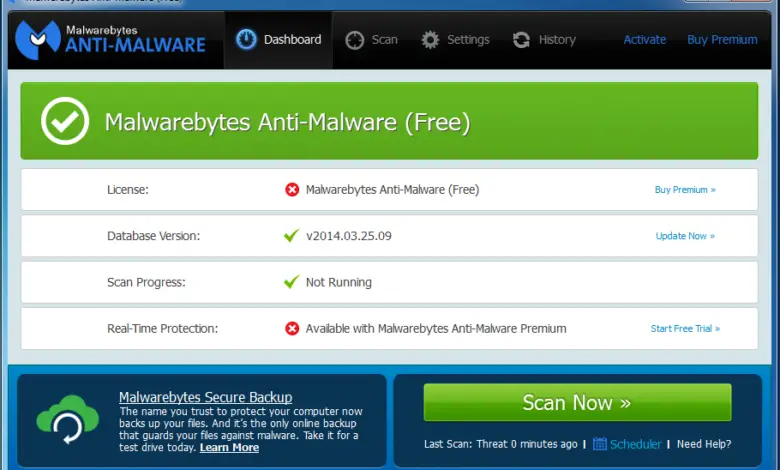Image resolution: width=780 pixels, height=470 pixels.
Task: Click the Settings gear icon
Action: (430, 40)
